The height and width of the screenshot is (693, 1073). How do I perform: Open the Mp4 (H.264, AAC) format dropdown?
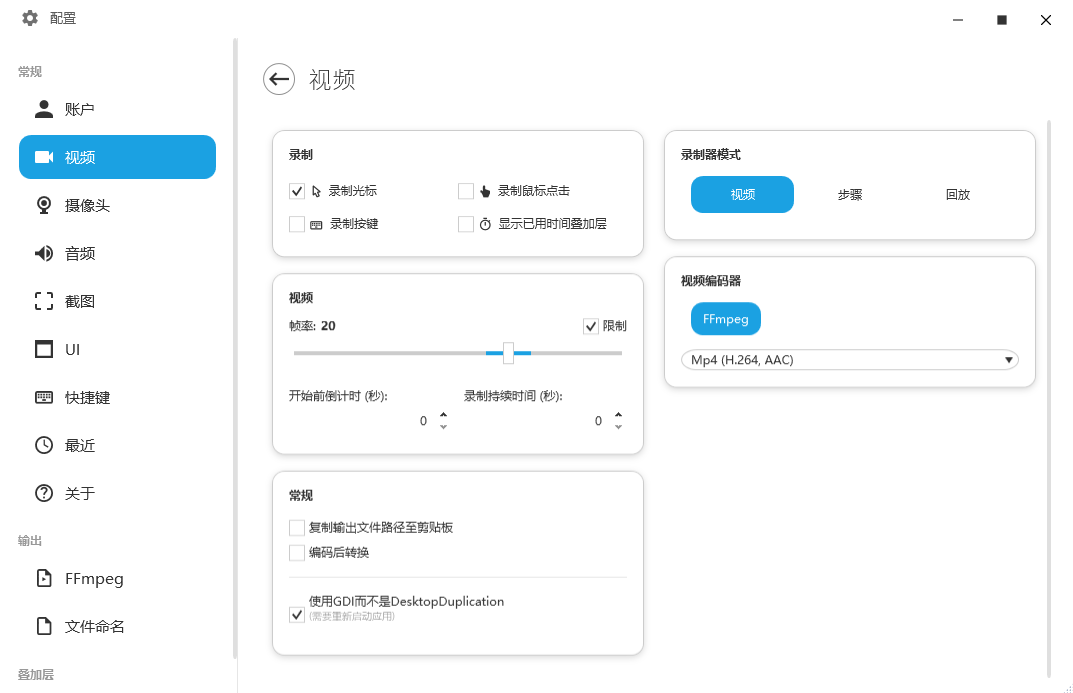(849, 359)
